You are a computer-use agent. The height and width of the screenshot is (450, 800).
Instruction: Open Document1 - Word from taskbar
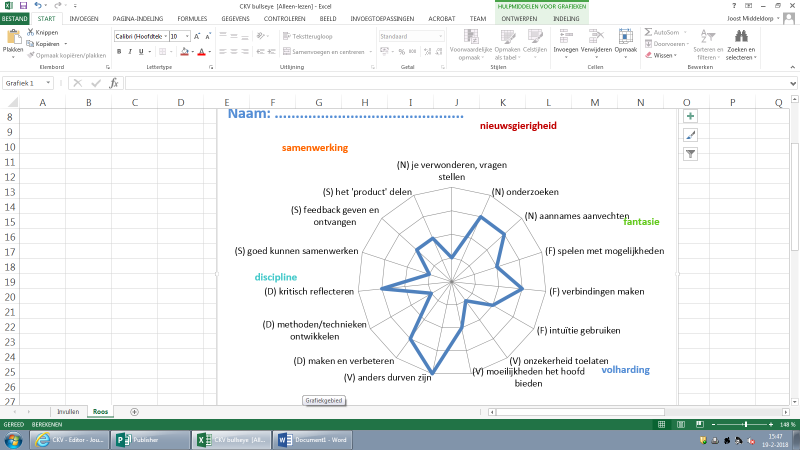(312, 440)
